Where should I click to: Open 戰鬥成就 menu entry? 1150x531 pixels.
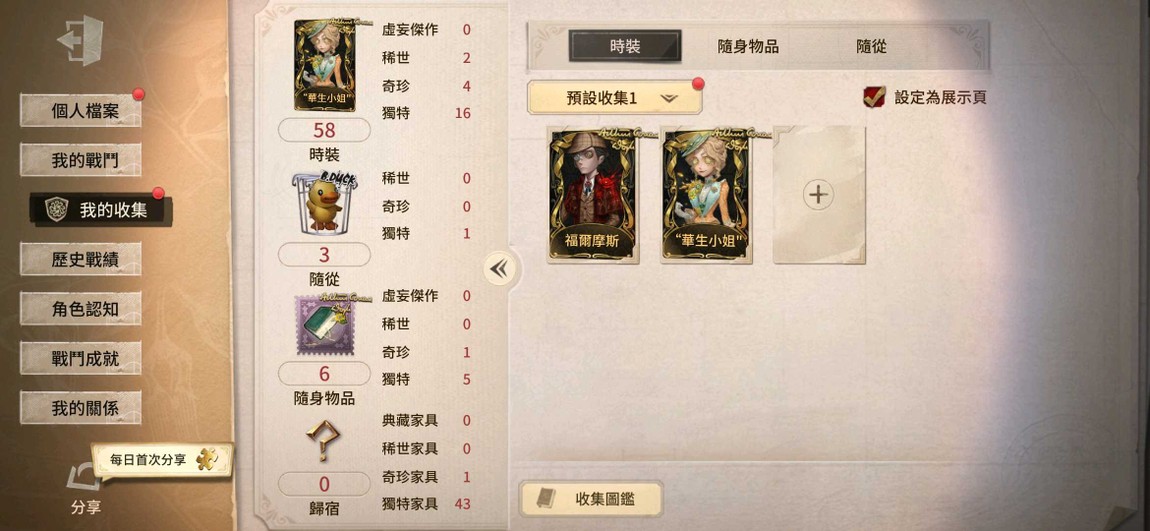81,359
